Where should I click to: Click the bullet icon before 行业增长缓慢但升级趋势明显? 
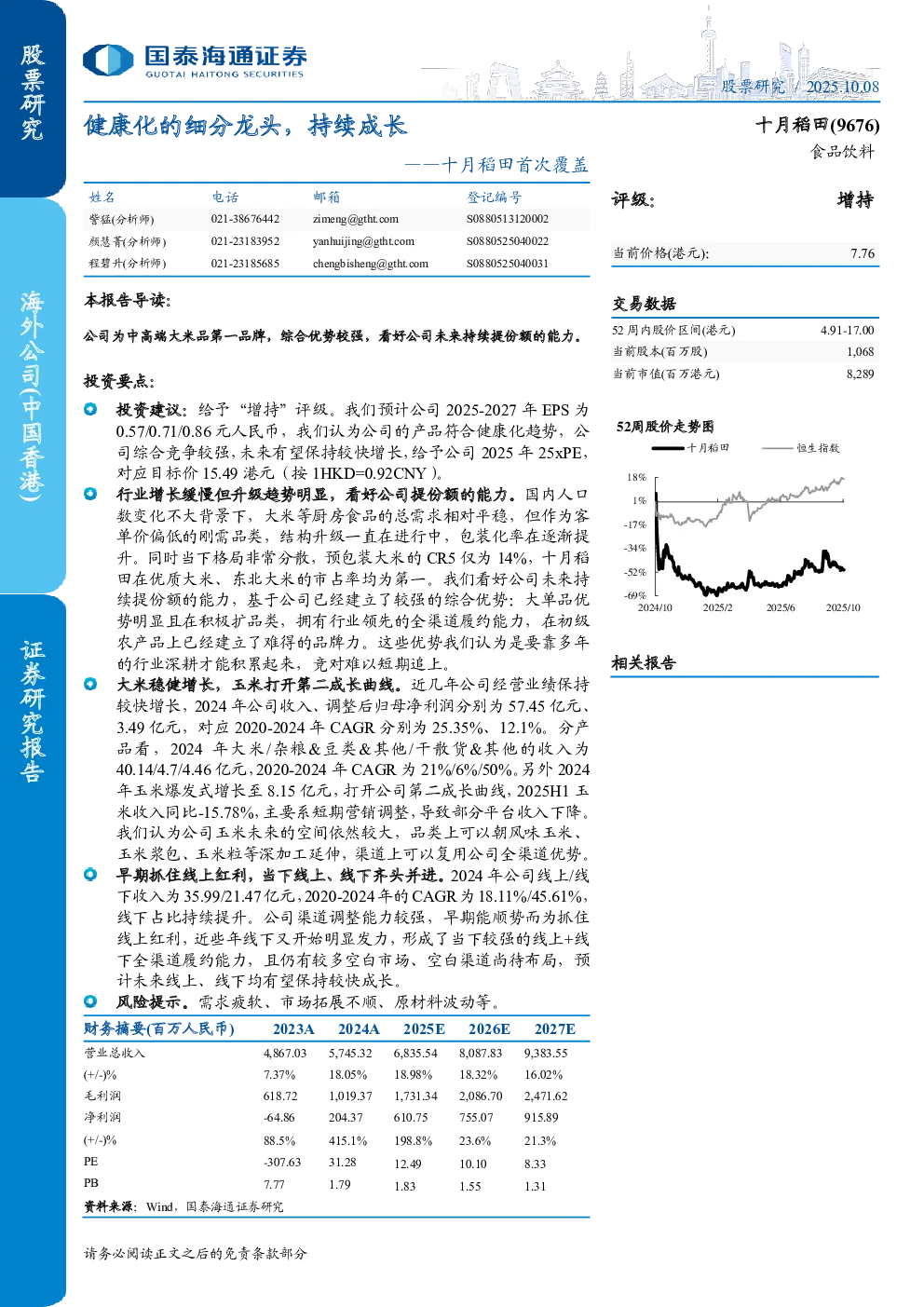[90, 494]
